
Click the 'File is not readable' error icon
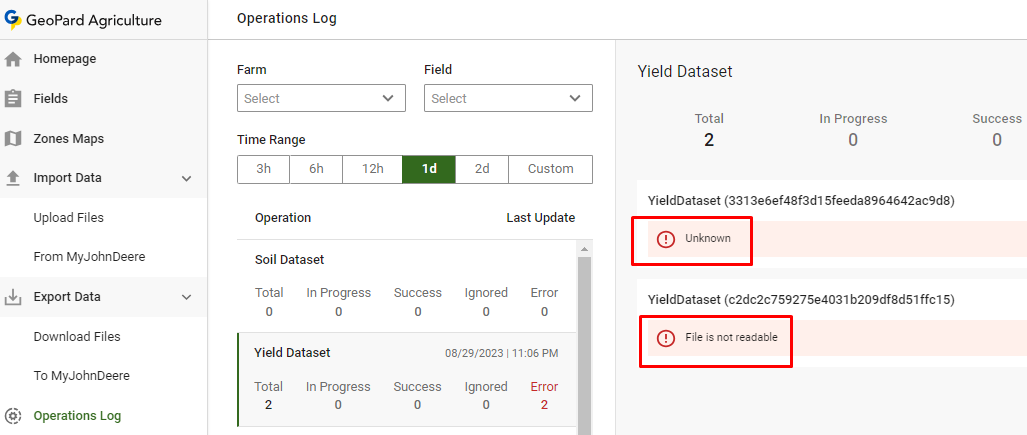666,338
